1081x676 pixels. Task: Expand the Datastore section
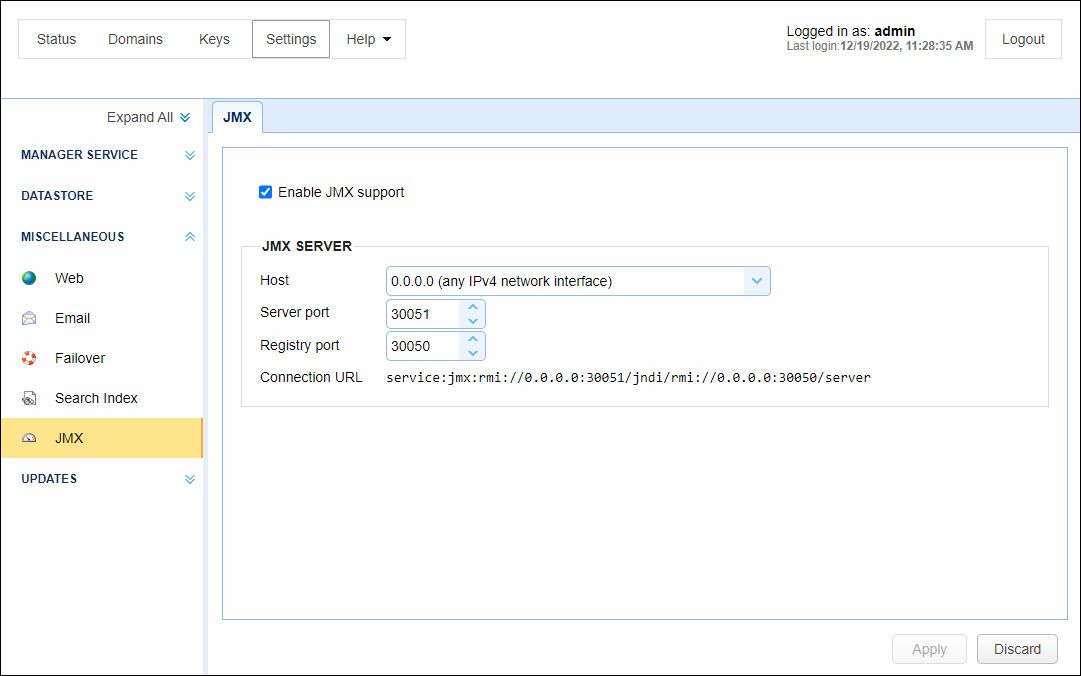pos(190,196)
